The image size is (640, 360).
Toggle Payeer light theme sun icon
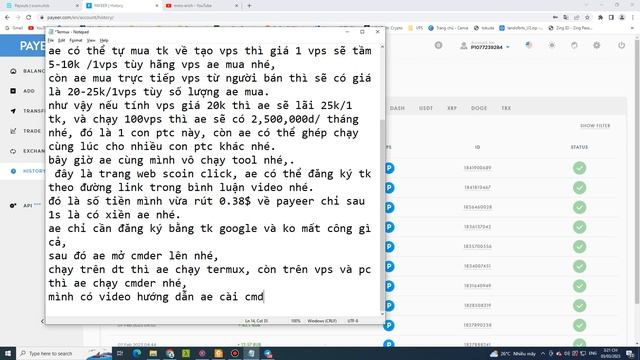(x=552, y=45)
